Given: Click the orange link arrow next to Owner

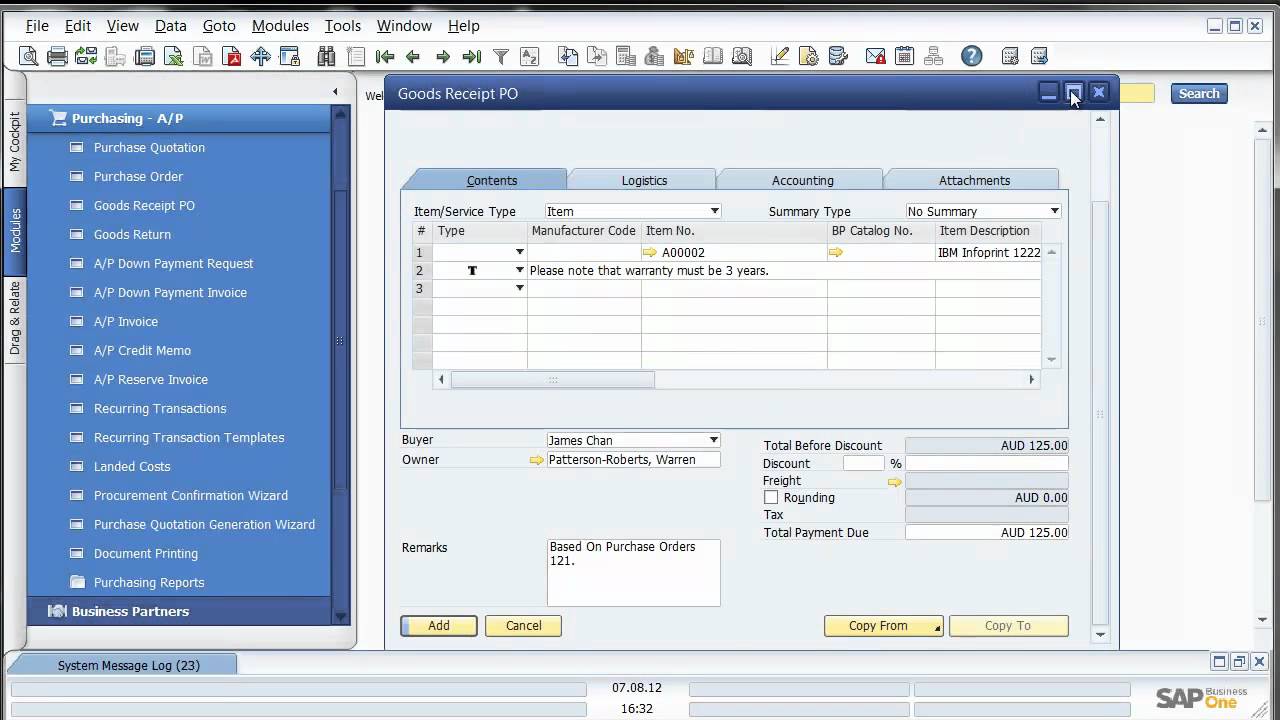Looking at the screenshot, I should 537,460.
